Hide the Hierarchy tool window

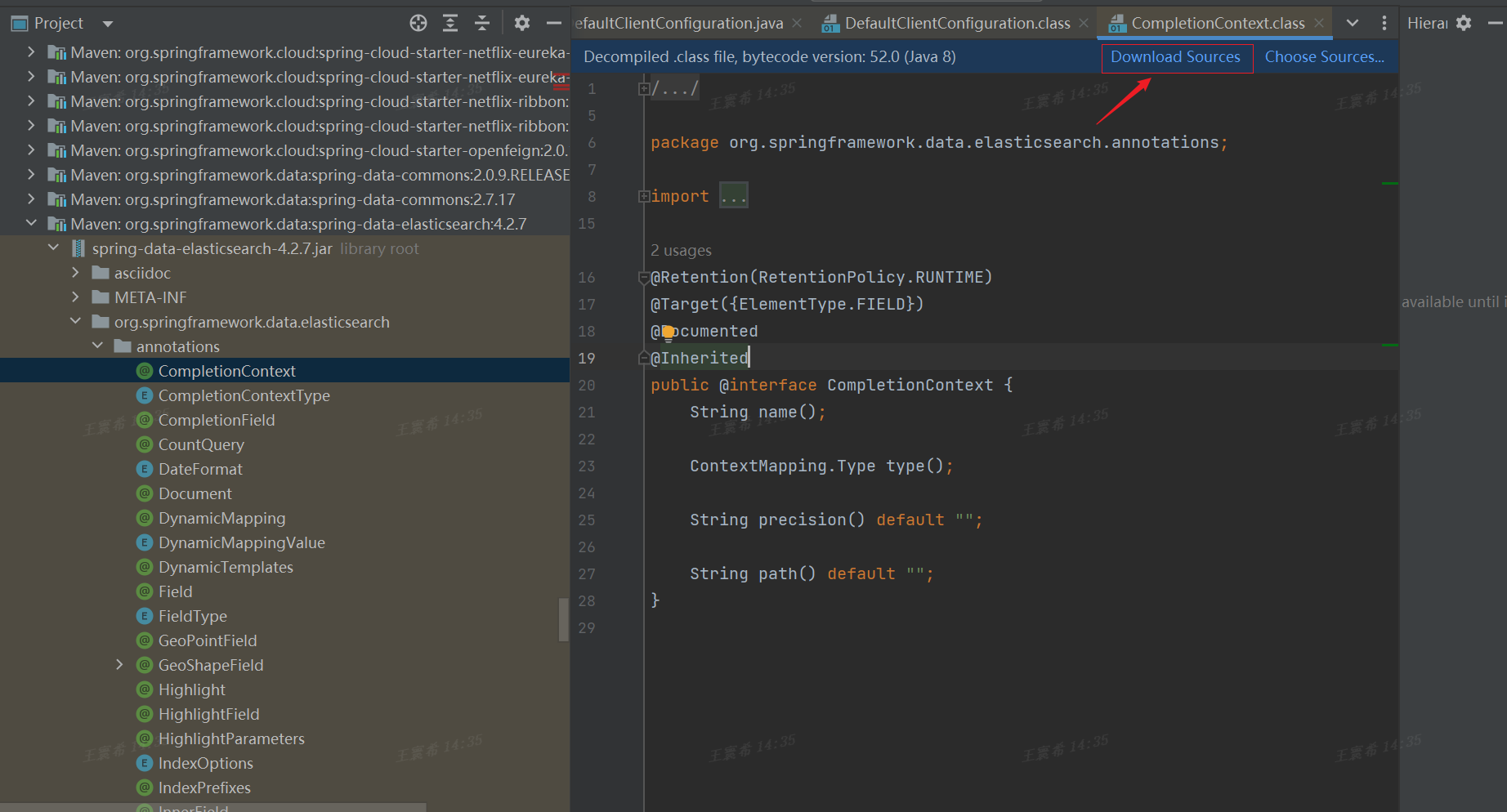[x=1496, y=23]
